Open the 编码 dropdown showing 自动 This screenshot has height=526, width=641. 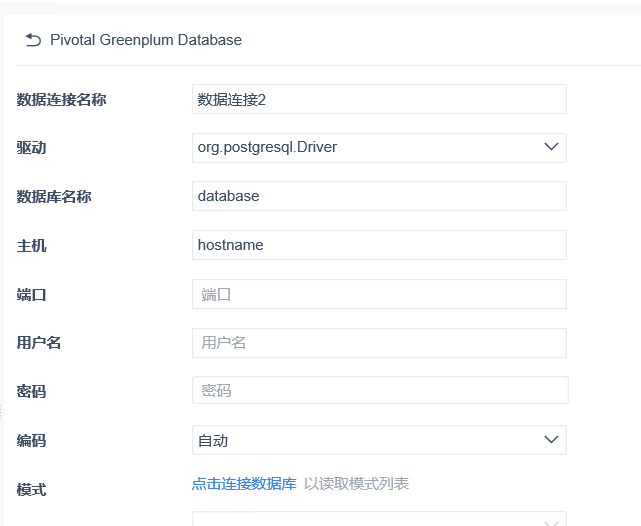[x=379, y=440]
